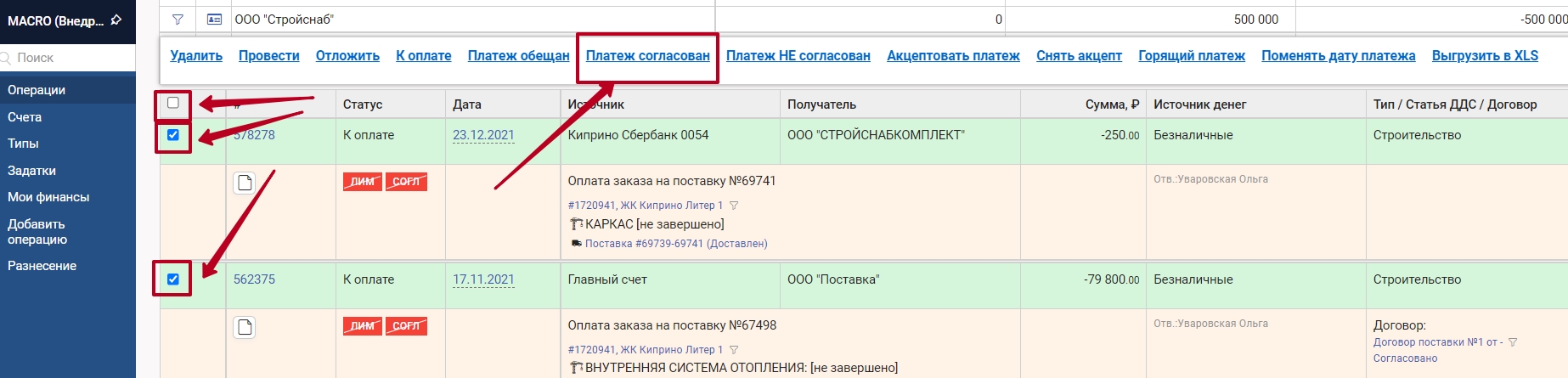Click the red ДИМ badge for order №69741
This screenshot has width=1568, height=378.
(x=362, y=182)
